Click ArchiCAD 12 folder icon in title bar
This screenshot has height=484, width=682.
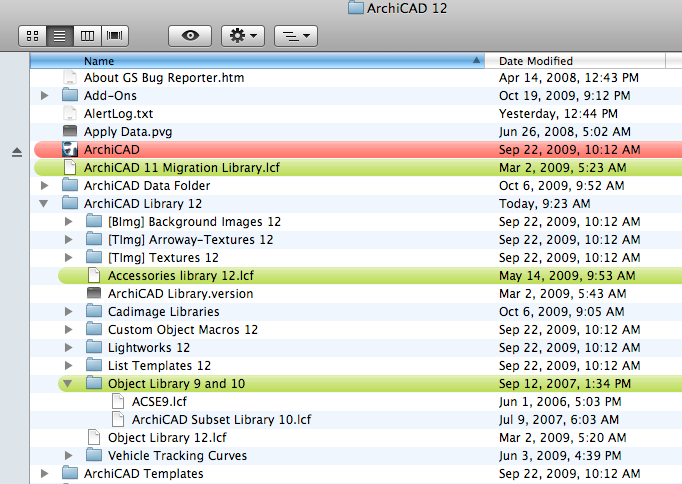356,8
